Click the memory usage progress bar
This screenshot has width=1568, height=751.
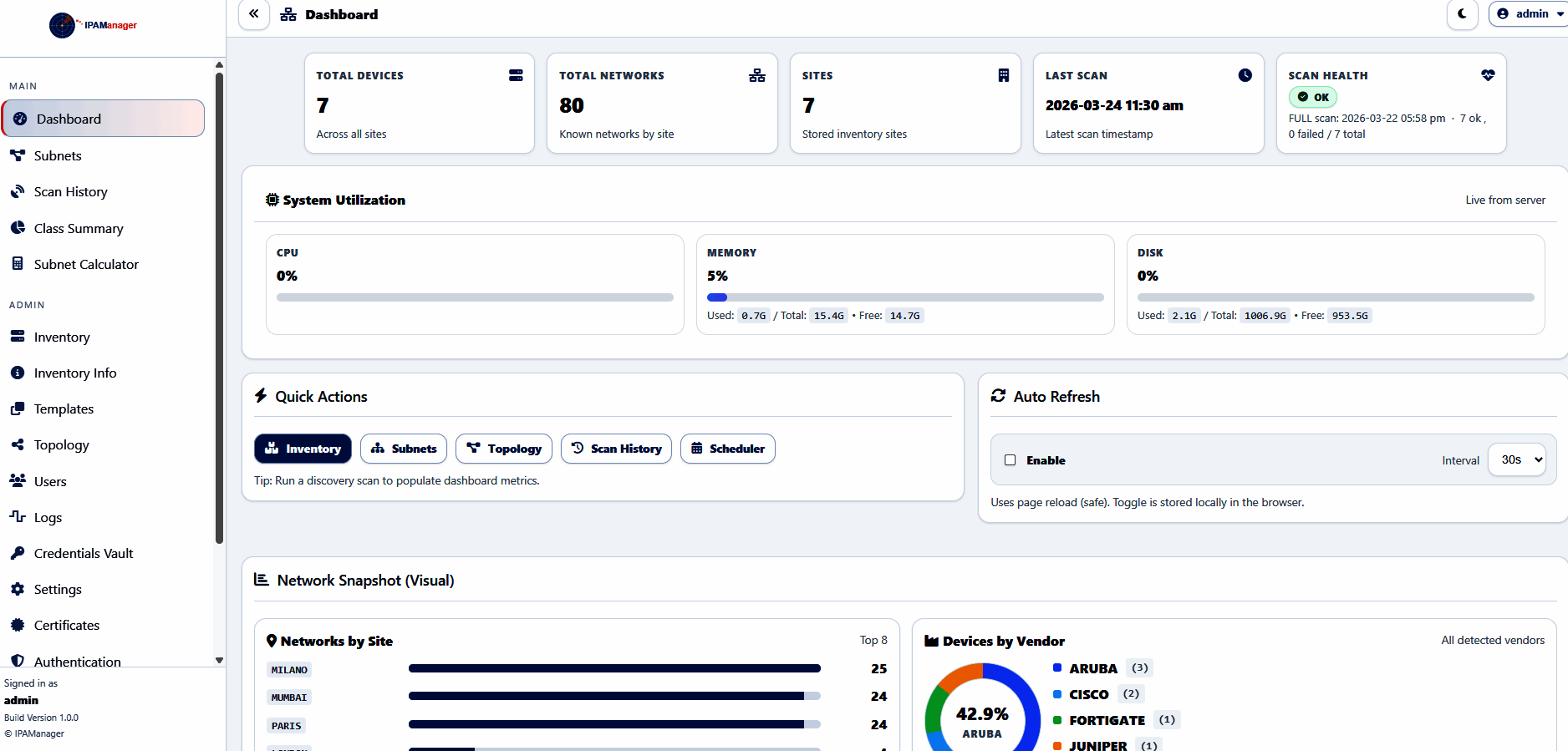coord(905,297)
